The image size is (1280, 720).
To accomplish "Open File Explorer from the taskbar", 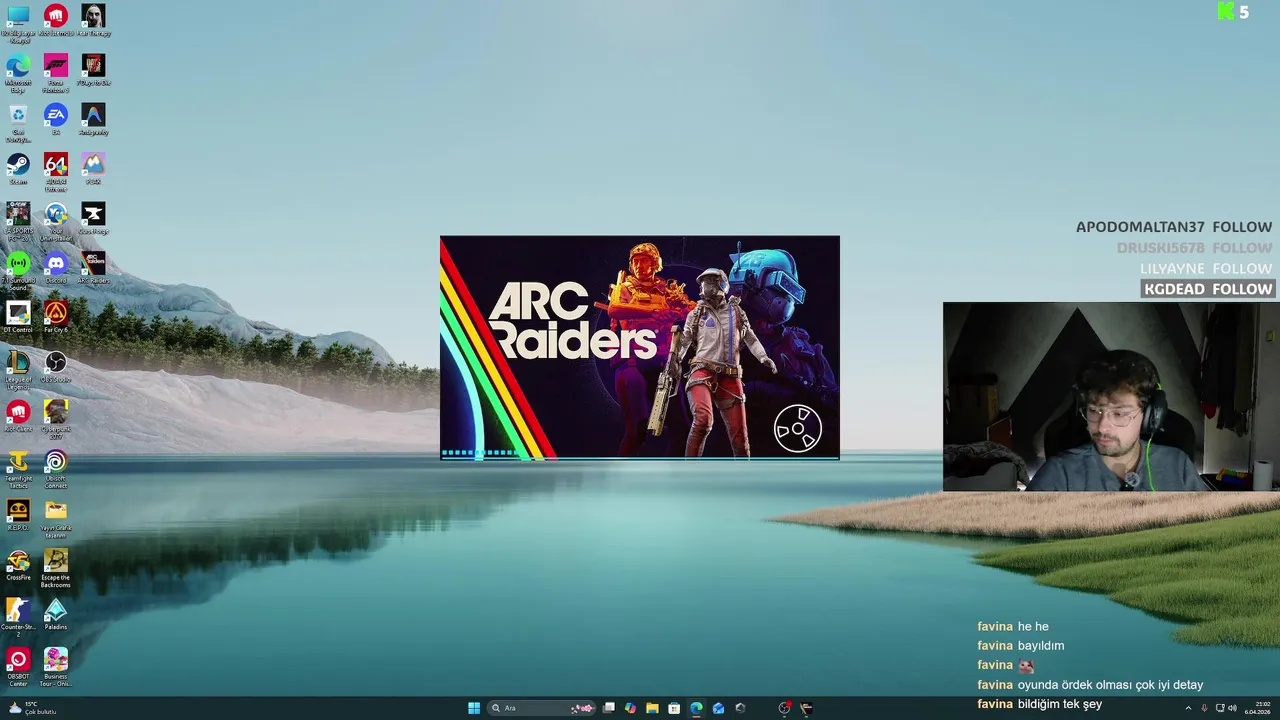I will 652,708.
